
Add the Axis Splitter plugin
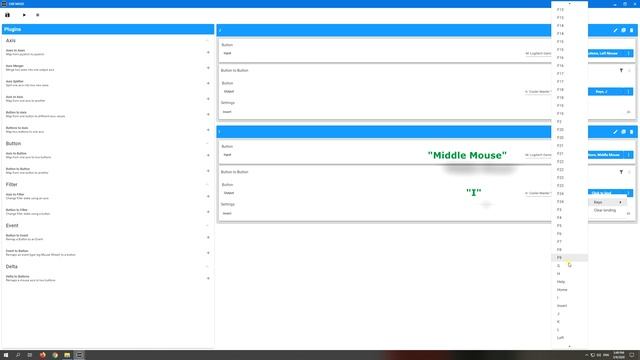(x=208, y=83)
